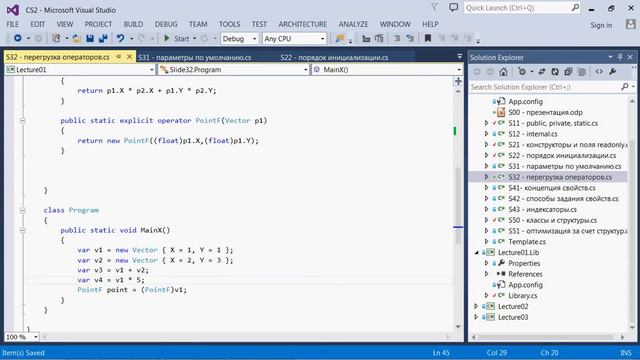Screen dimensions: 640x360
Task: Expand the Lecture03 project node
Action: pyautogui.click(x=476, y=317)
